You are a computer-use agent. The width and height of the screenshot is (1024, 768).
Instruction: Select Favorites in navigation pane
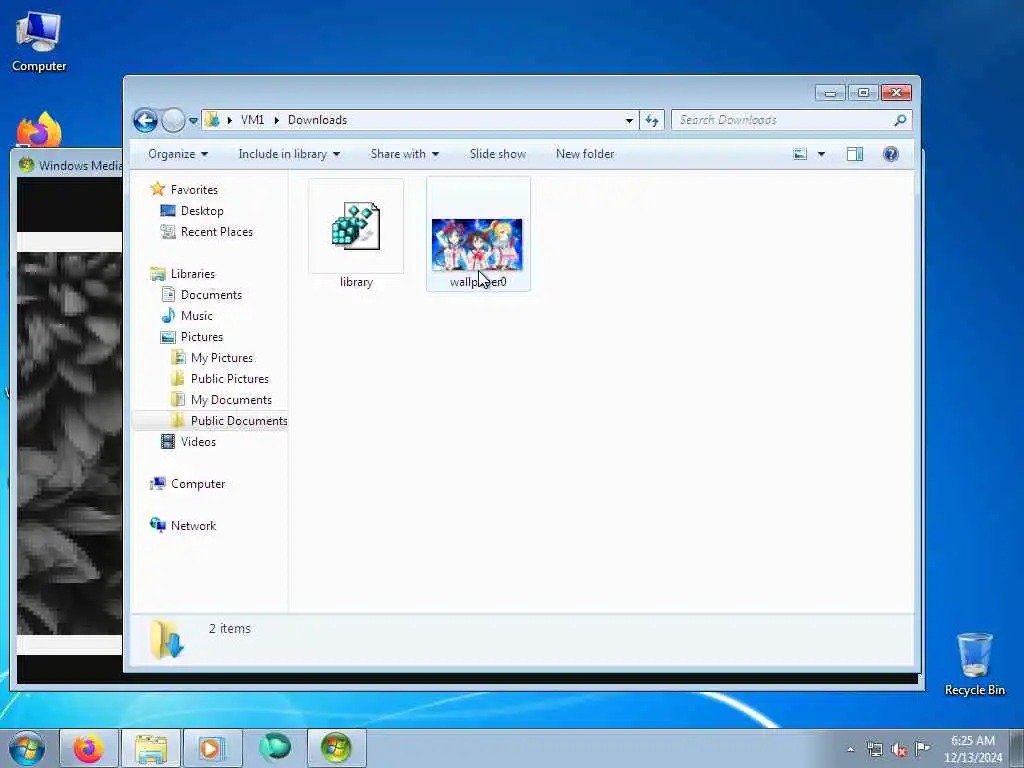tap(194, 190)
